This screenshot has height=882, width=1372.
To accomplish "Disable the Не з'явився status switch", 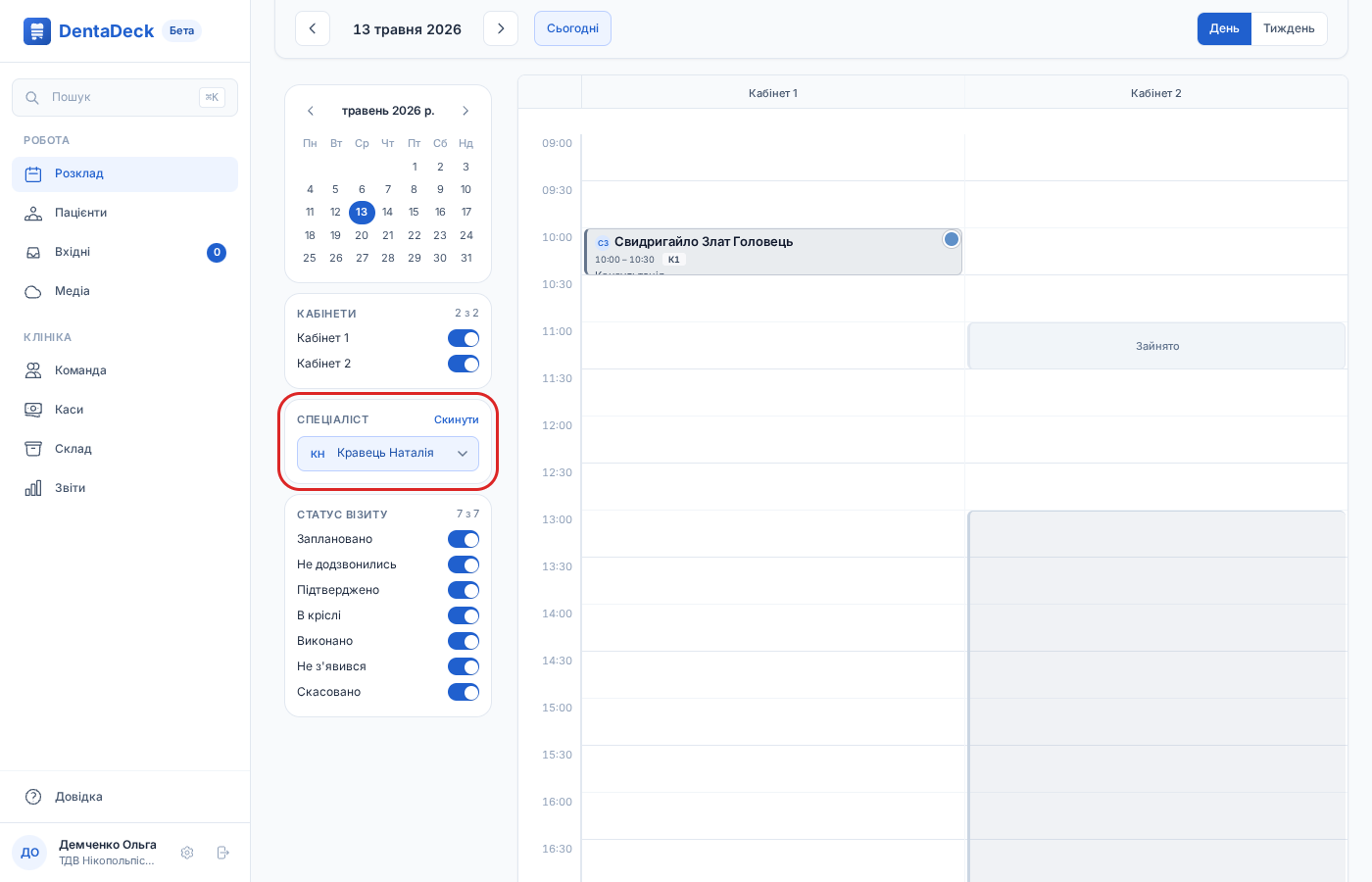I will 464,666.
